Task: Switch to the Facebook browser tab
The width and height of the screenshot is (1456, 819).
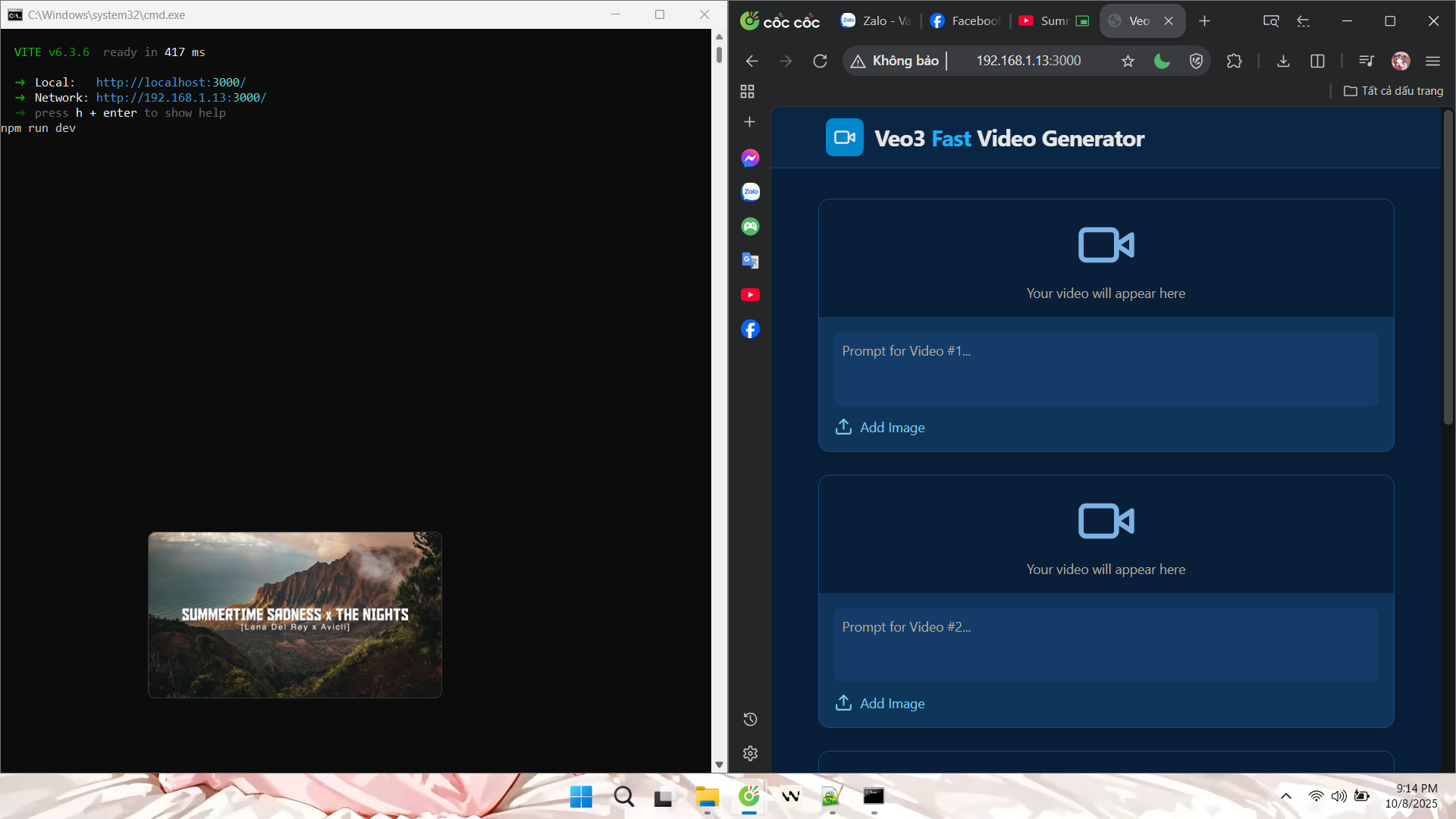Action: pos(965,21)
